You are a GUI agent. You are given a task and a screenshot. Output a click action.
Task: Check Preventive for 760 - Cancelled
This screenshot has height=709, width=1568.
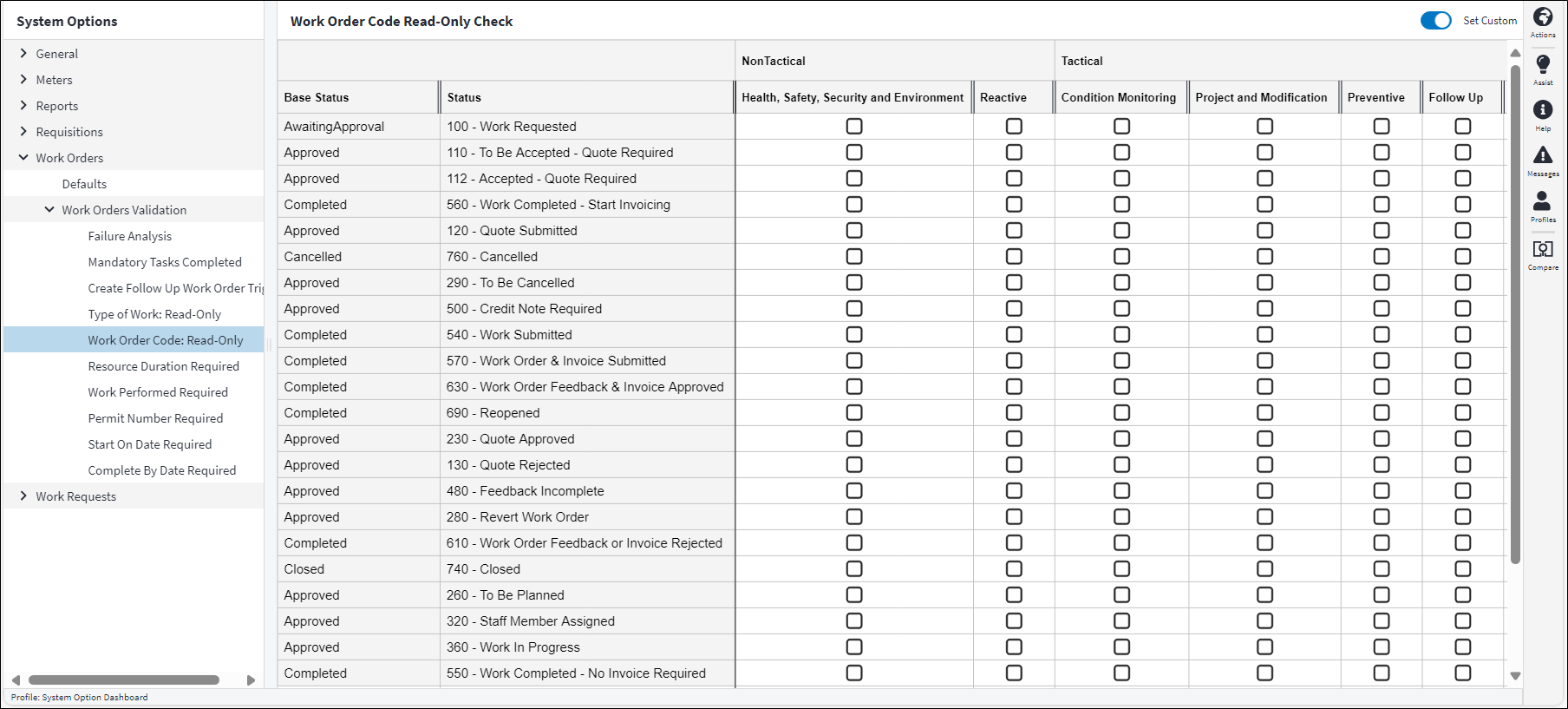coord(1381,256)
